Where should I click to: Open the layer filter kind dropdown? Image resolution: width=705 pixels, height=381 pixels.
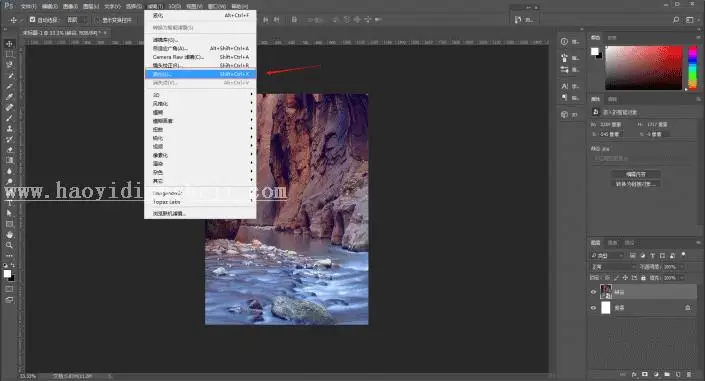pos(607,255)
